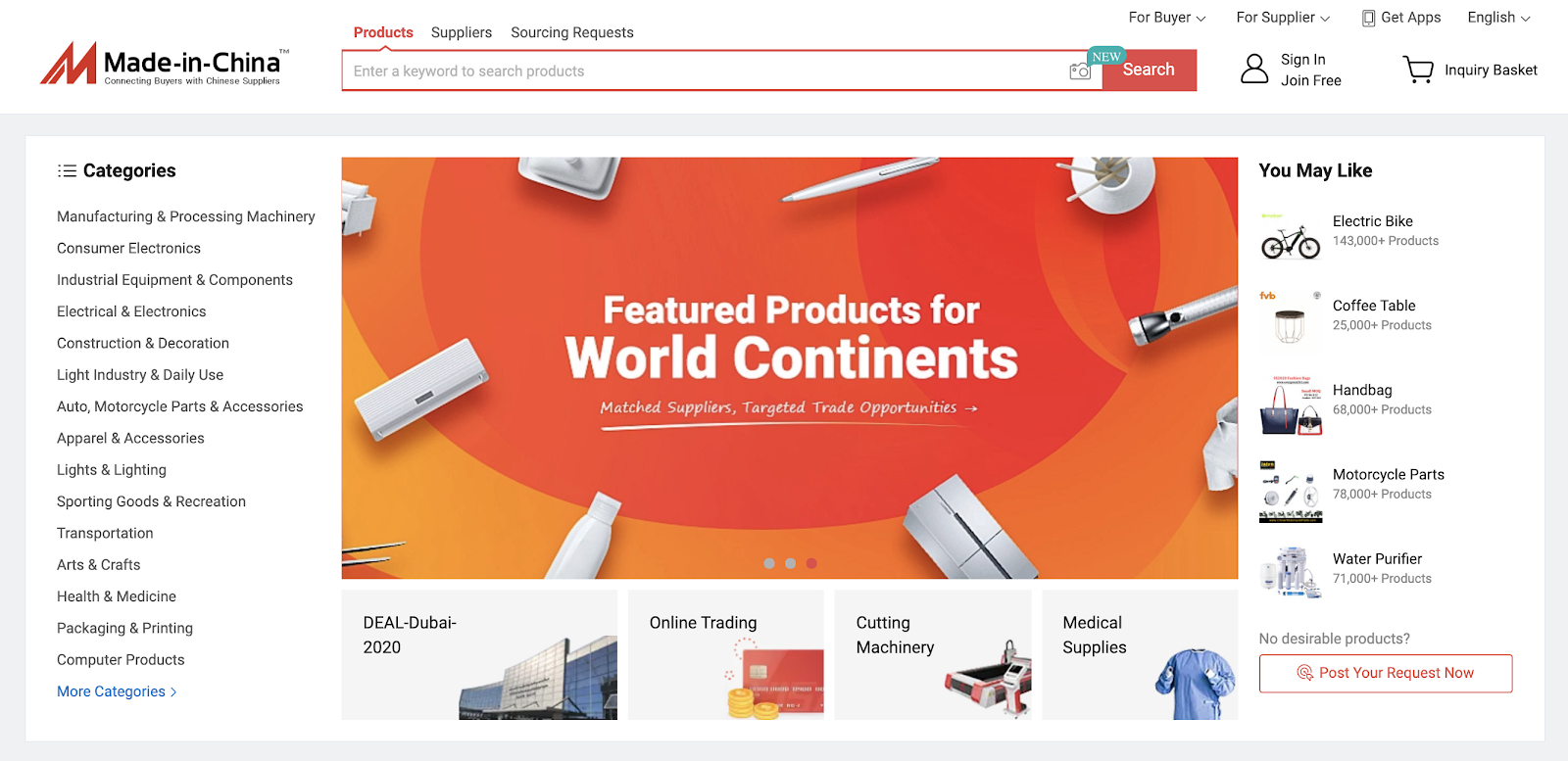
Task: Expand the For Buyer dropdown
Action: pyautogui.click(x=1167, y=18)
